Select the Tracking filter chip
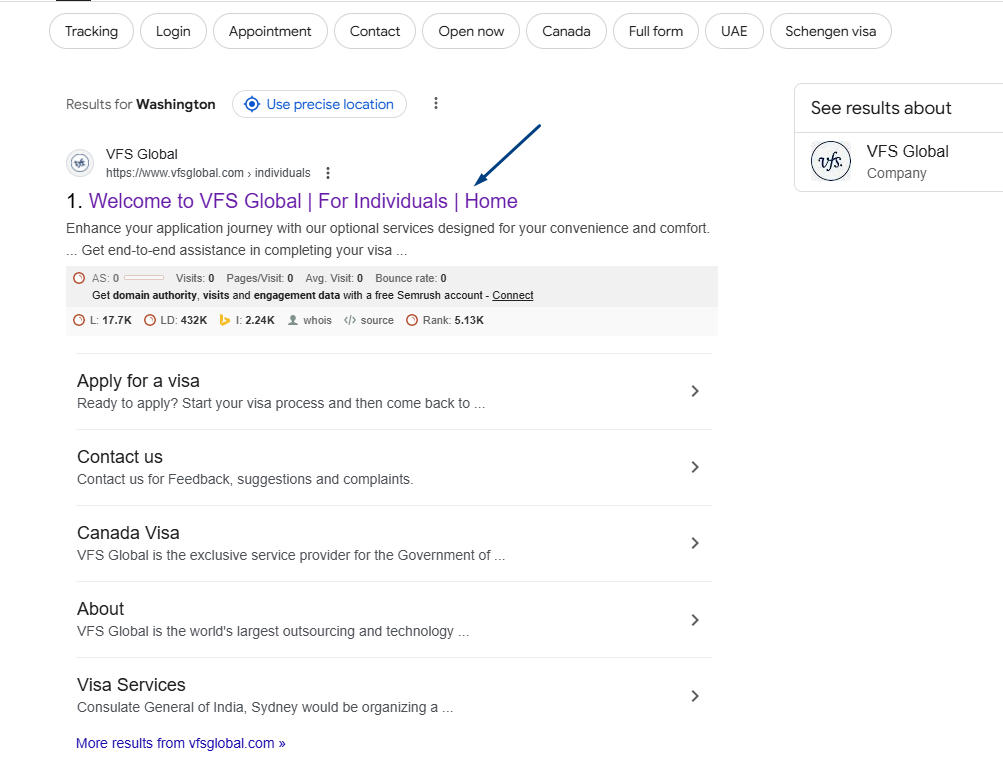Image resolution: width=1003 pixels, height=780 pixels. (91, 31)
